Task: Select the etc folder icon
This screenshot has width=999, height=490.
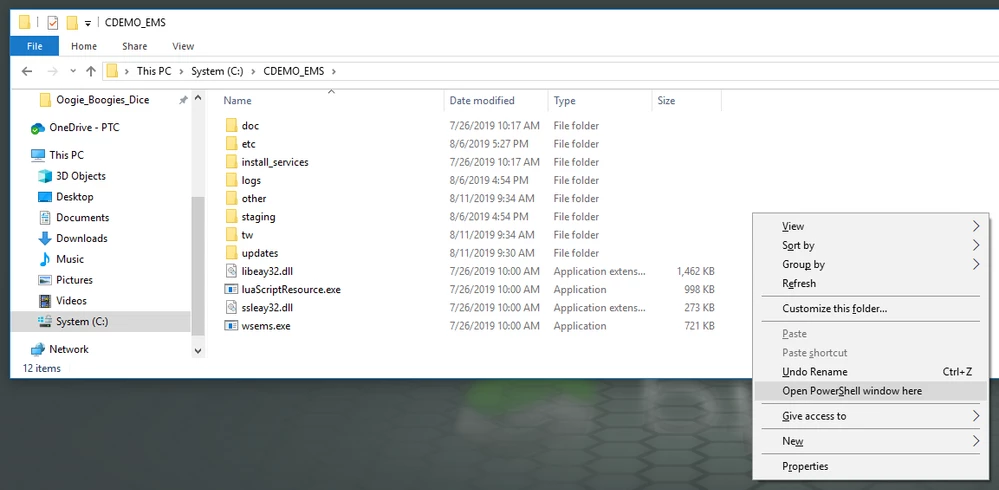Action: point(231,144)
